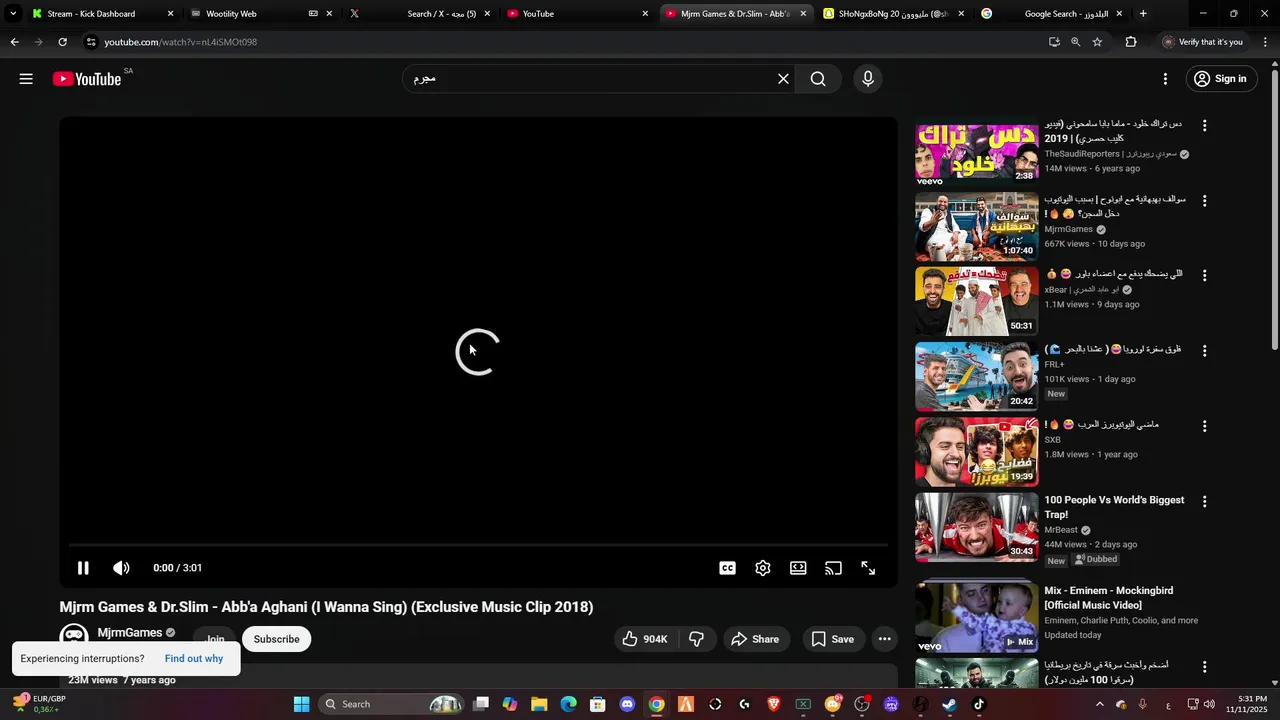The image size is (1280, 720).
Task: Mute the video volume
Action: tap(121, 568)
